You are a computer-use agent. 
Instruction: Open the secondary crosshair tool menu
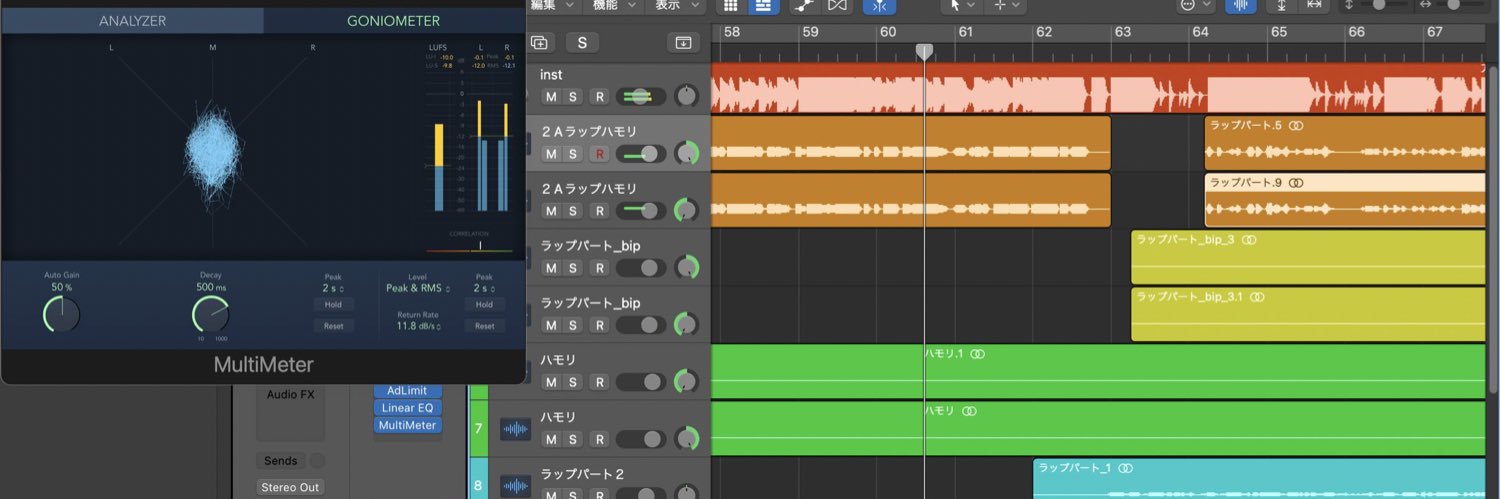[1005, 6]
